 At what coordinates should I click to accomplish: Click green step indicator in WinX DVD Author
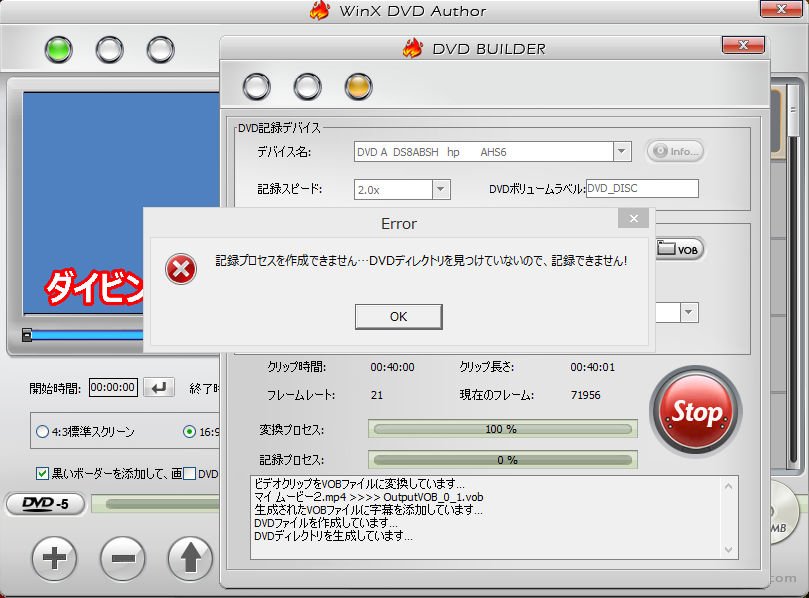tap(58, 50)
